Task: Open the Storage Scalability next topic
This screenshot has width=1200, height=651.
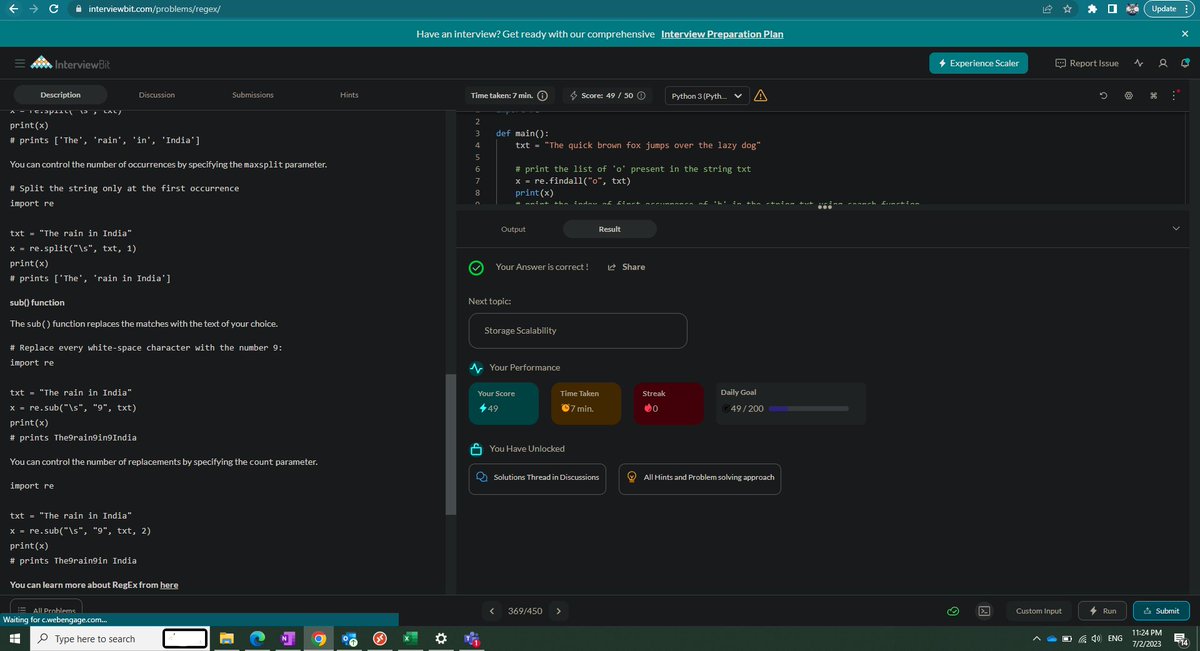Action: [x=578, y=331]
